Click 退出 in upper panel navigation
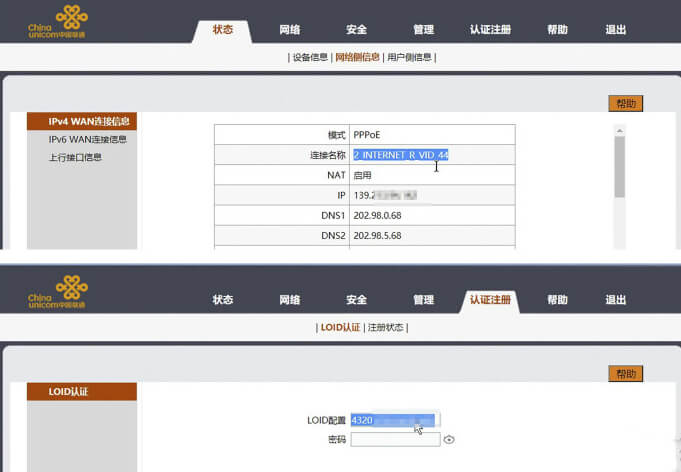The image size is (681, 472). [616, 30]
